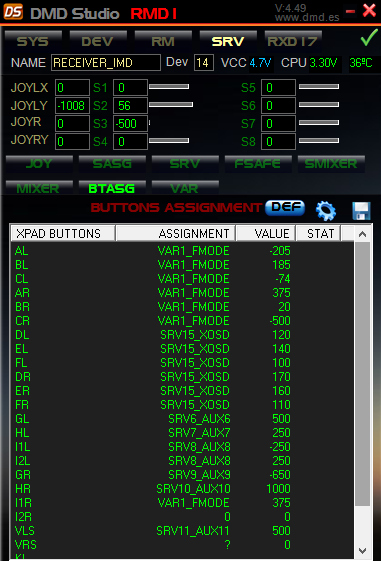Open the FSAFE section

coord(258,164)
